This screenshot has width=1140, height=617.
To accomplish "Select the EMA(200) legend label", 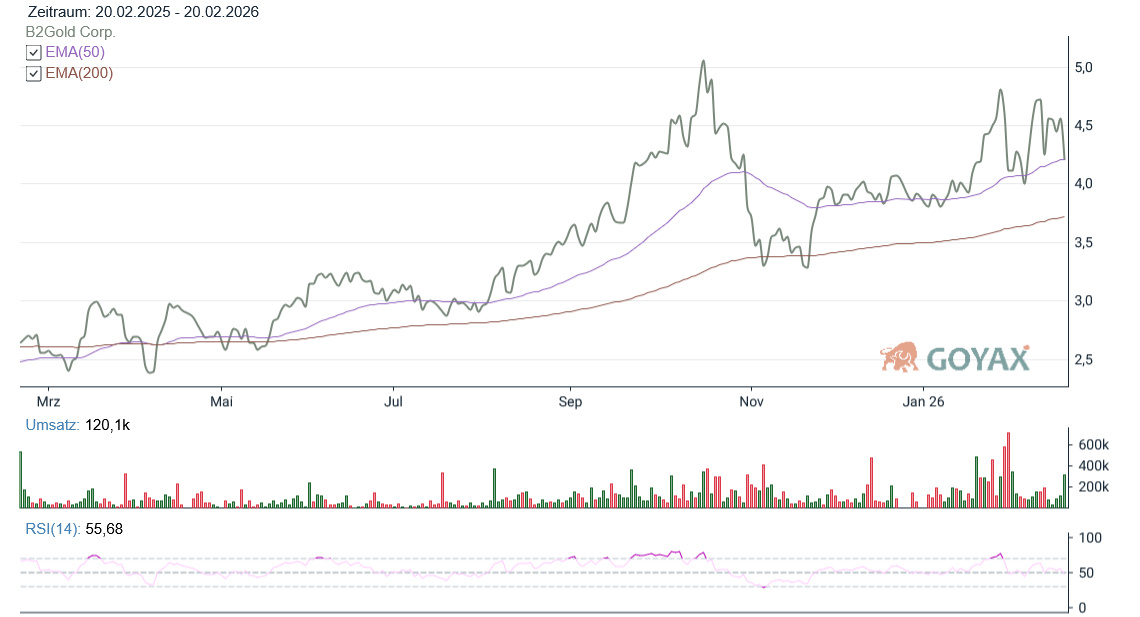I will pyautogui.click(x=79, y=73).
